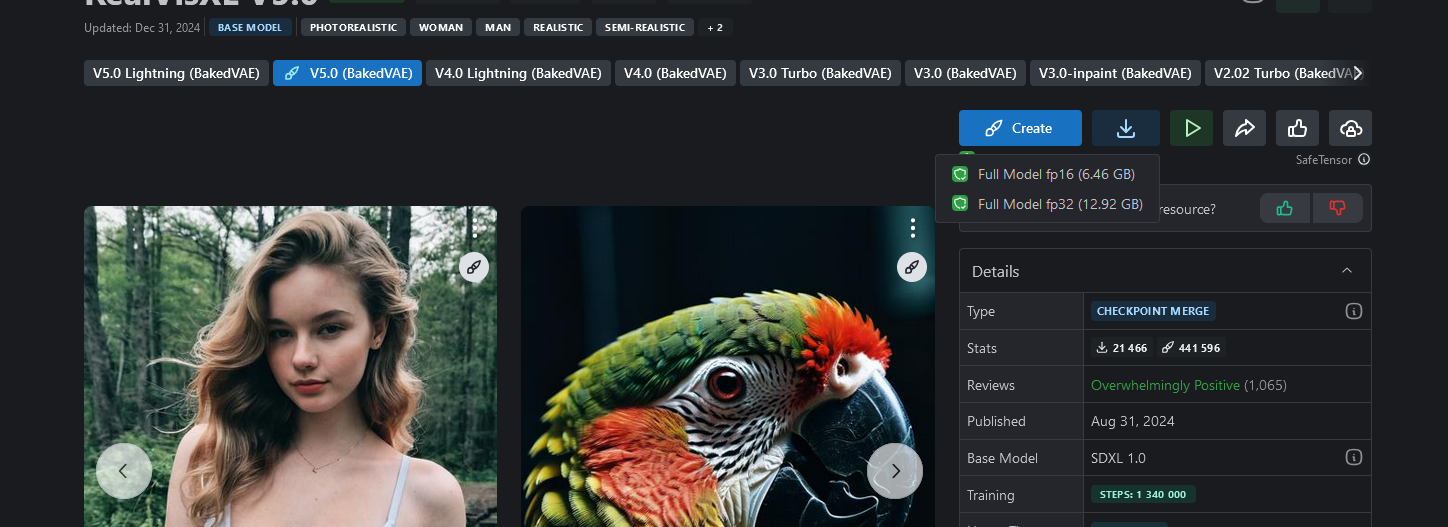The height and width of the screenshot is (527, 1448).
Task: Click the SEMI-REALISTIC tag
Action: click(645, 27)
